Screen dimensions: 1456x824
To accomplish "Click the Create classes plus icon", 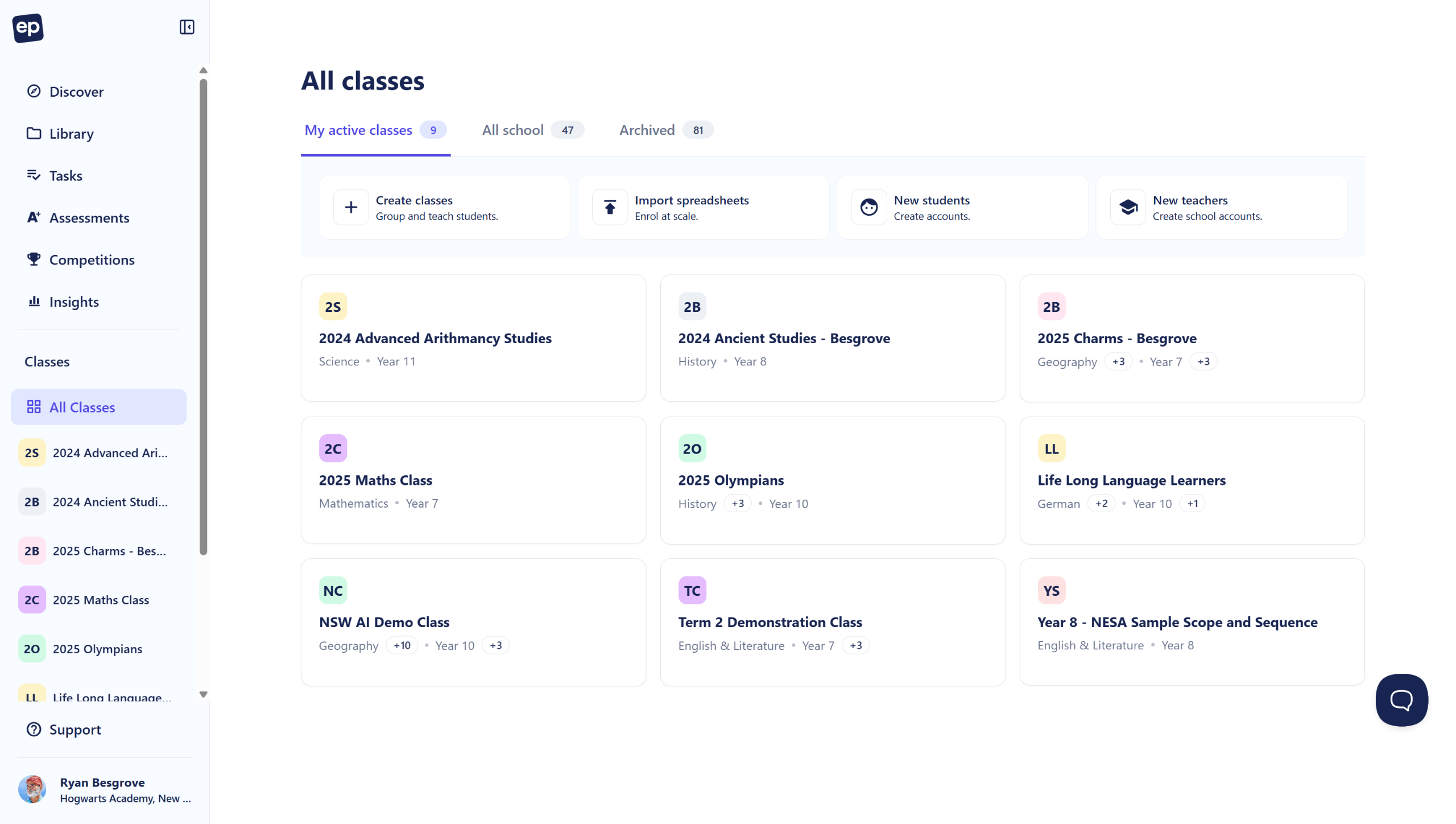I will [x=351, y=207].
